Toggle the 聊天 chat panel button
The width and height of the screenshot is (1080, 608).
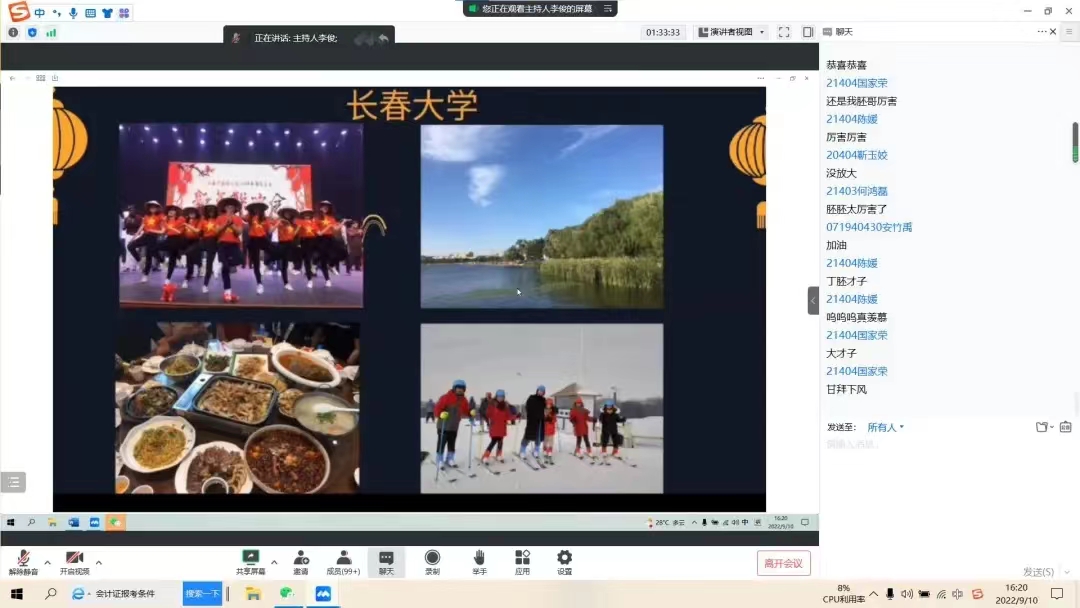[386, 562]
